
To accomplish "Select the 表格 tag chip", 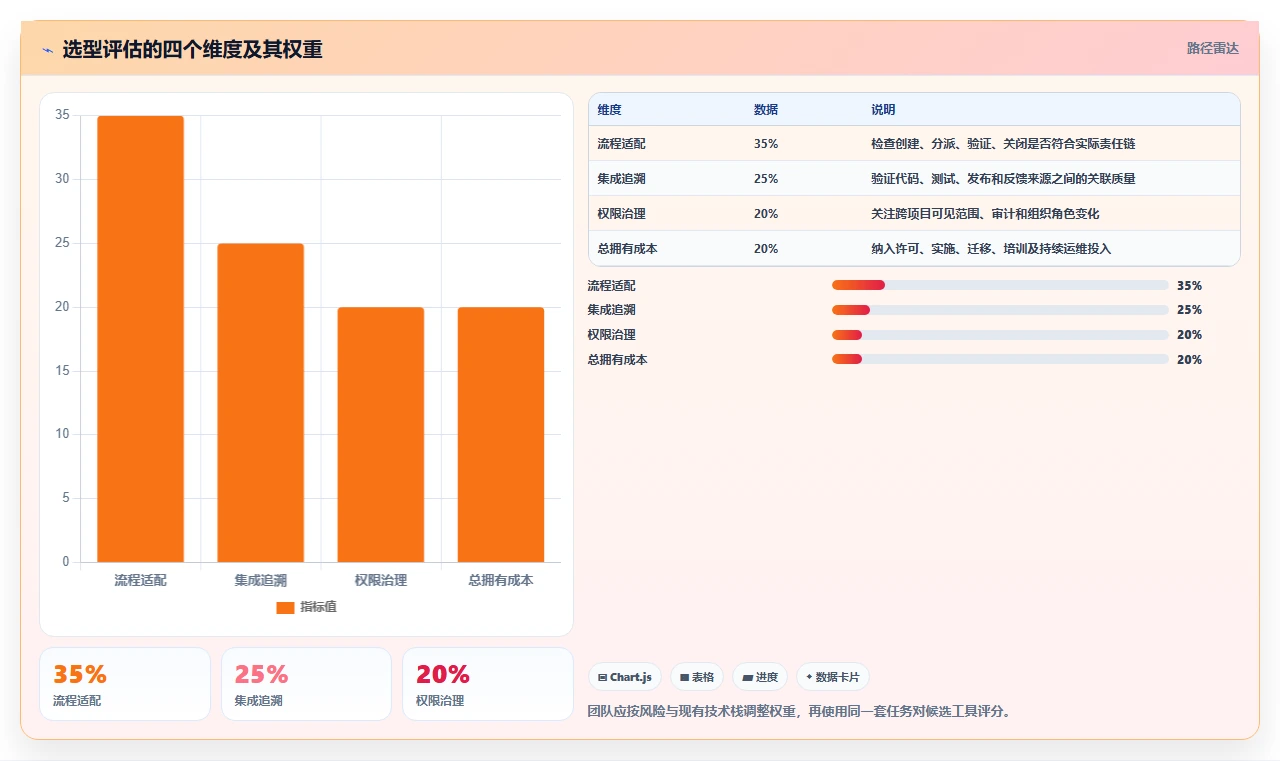I will point(697,677).
